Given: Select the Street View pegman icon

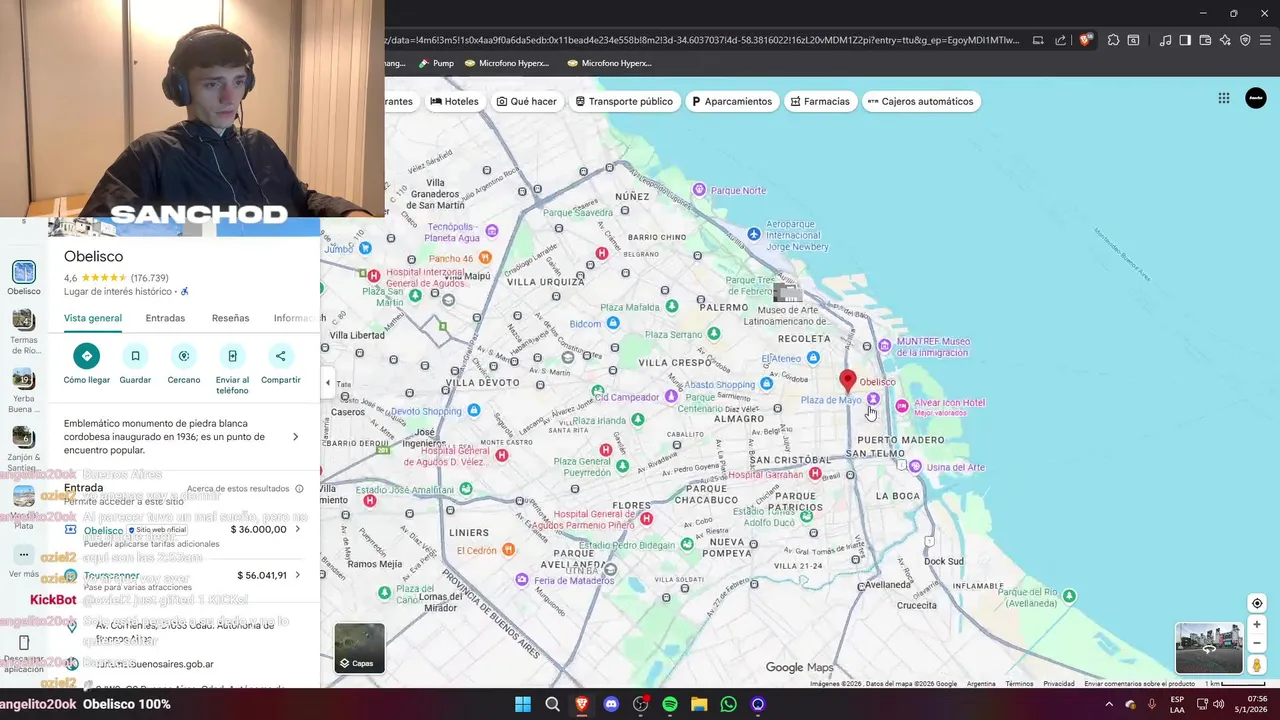Looking at the screenshot, I should (x=1257, y=665).
